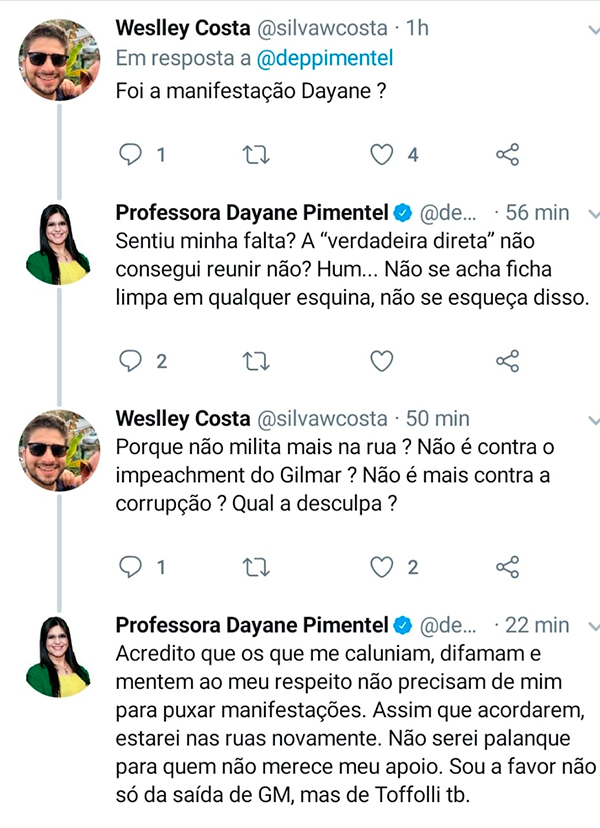The width and height of the screenshot is (600, 828).
Task: Reply to Dayane's 'Sentiu minha falta' tweet
Action: (x=131, y=360)
